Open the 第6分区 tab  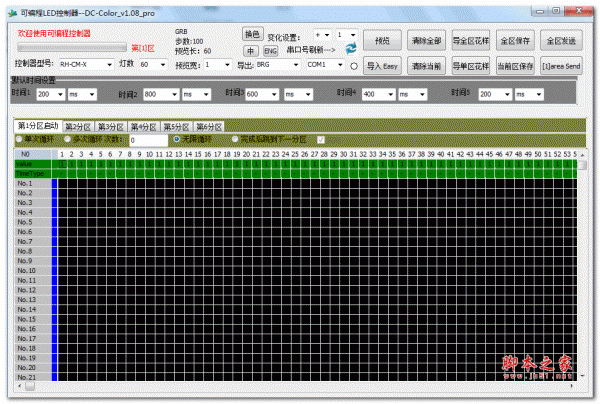(x=208, y=127)
